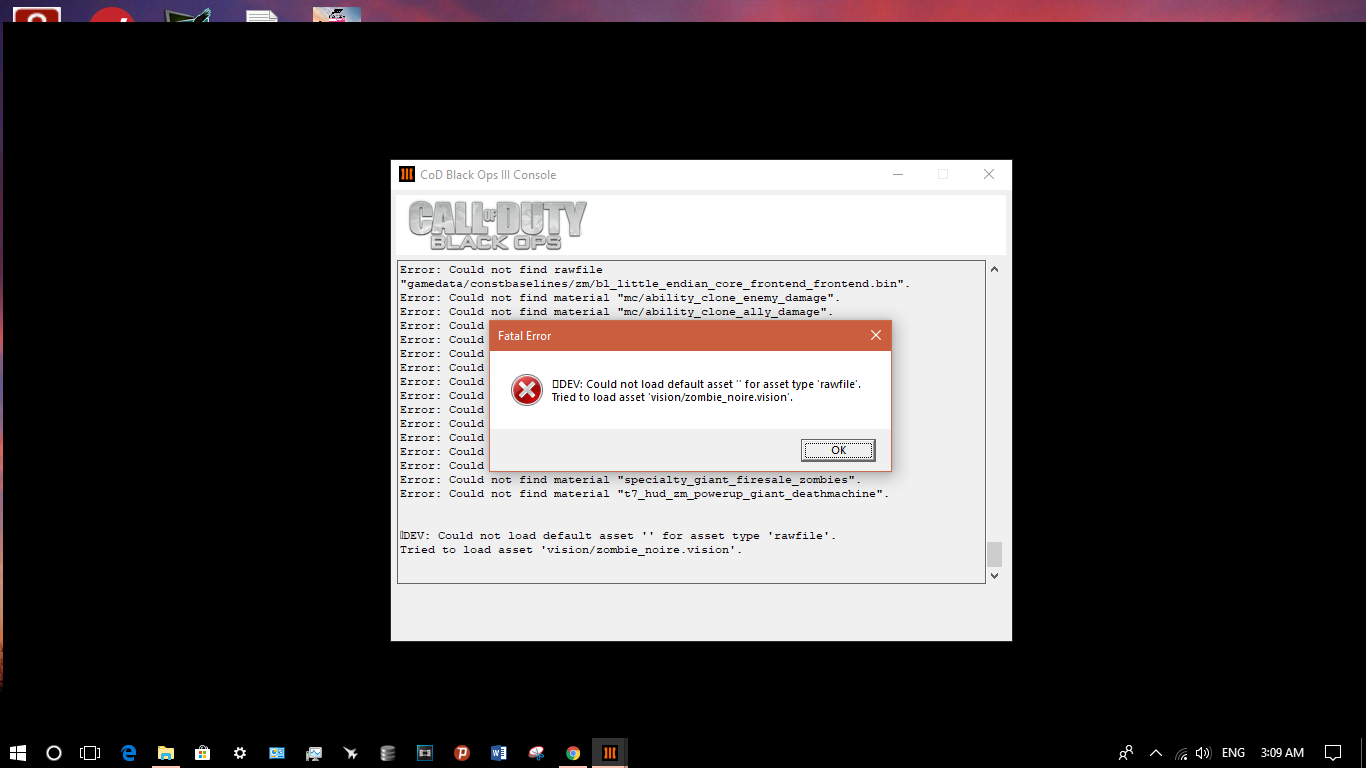This screenshot has width=1366, height=768.
Task: Open the volume control in system tray
Action: click(1203, 753)
